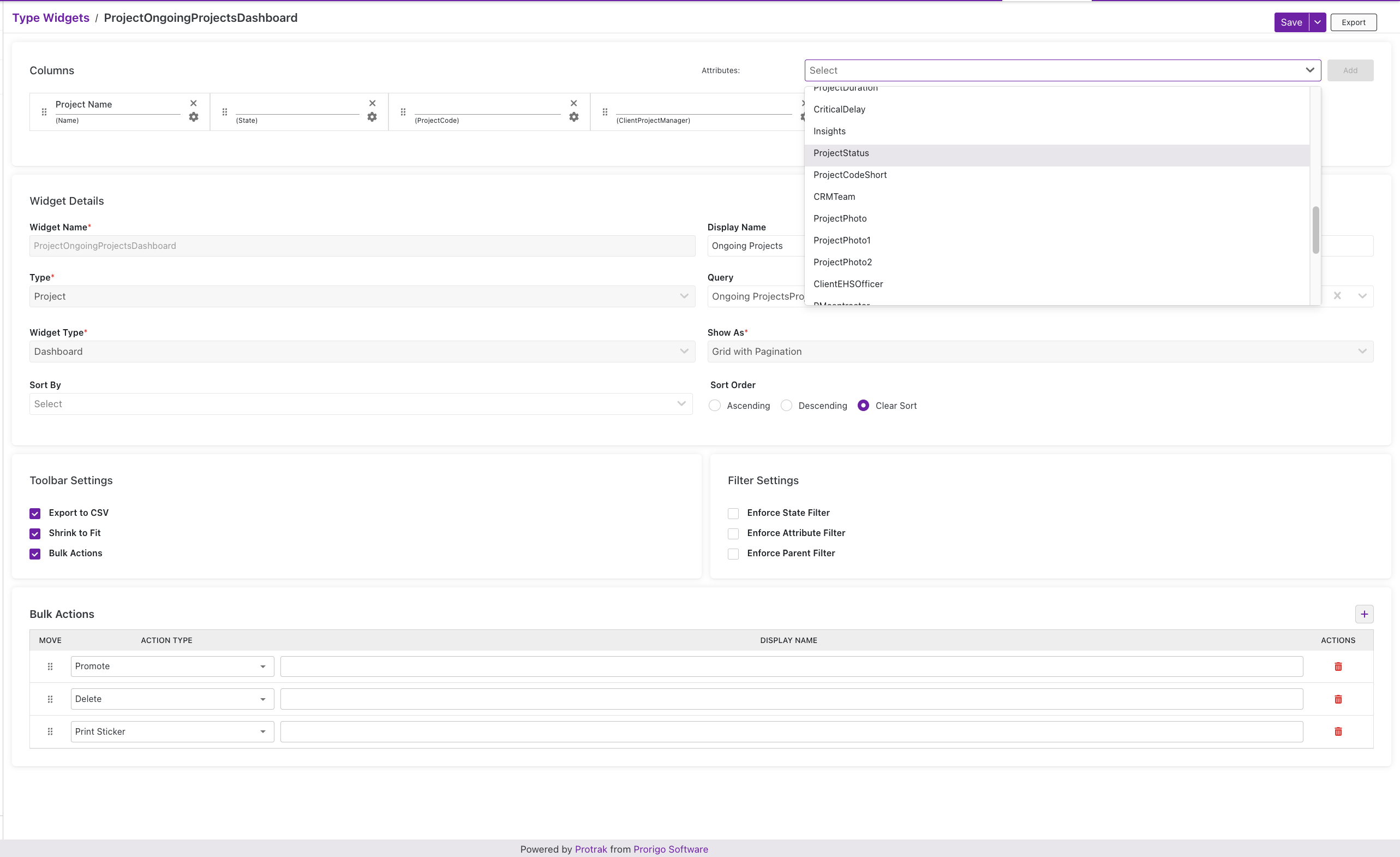Open settings gear for State column

point(372,116)
